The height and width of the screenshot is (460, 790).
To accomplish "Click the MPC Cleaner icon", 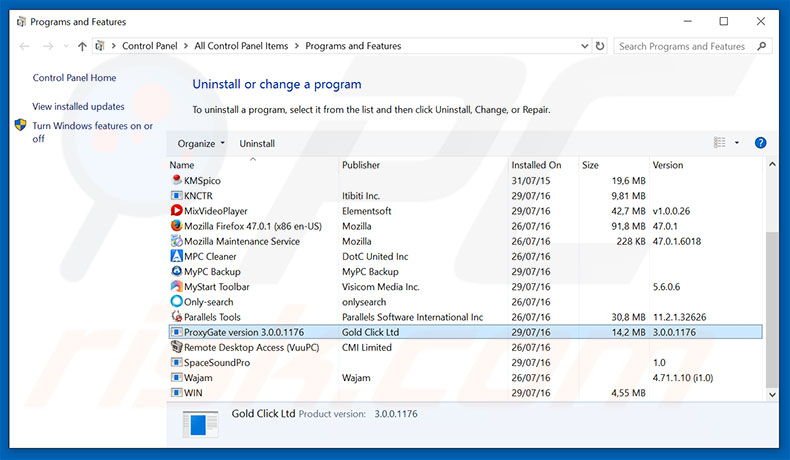I will (176, 255).
